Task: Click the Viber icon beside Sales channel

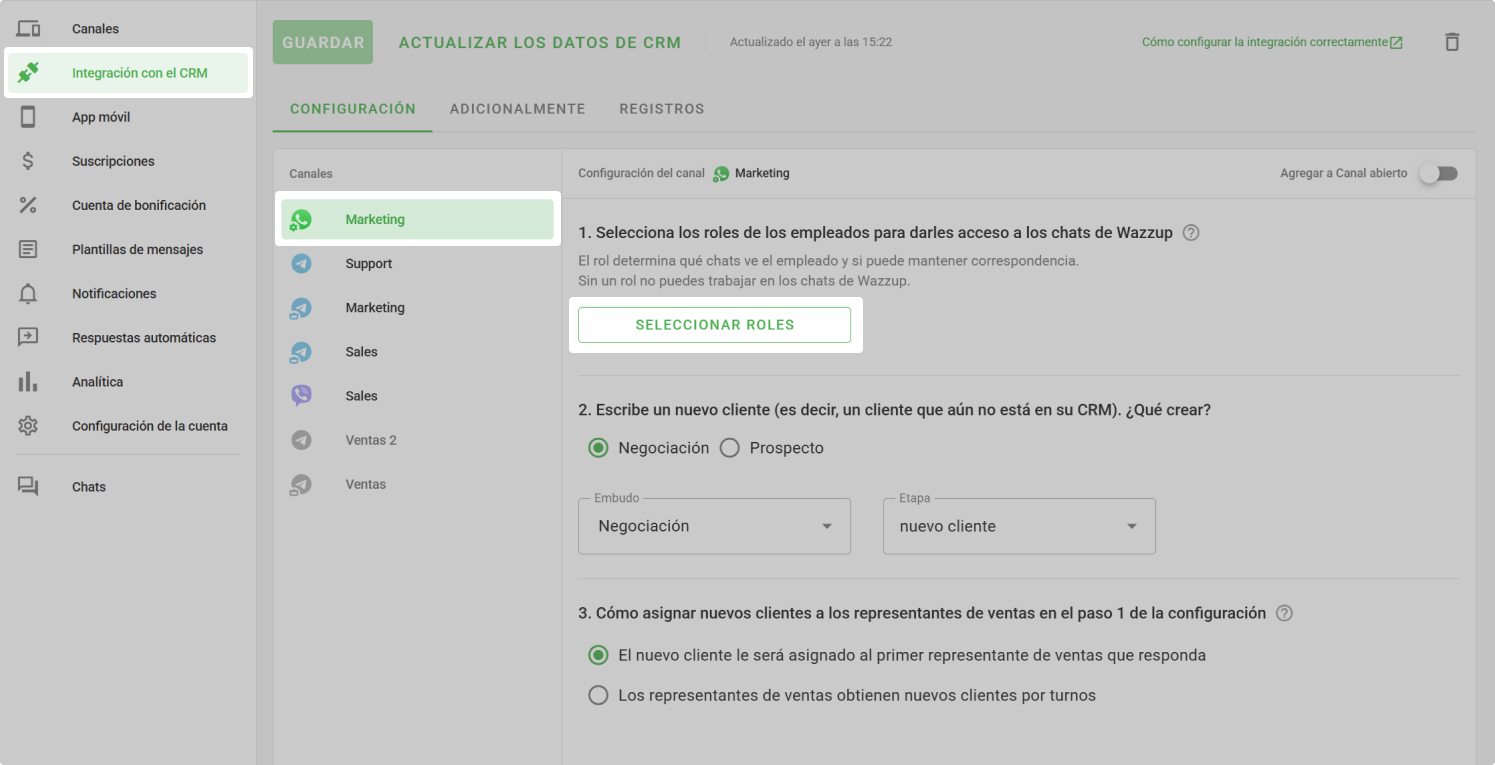Action: point(301,396)
